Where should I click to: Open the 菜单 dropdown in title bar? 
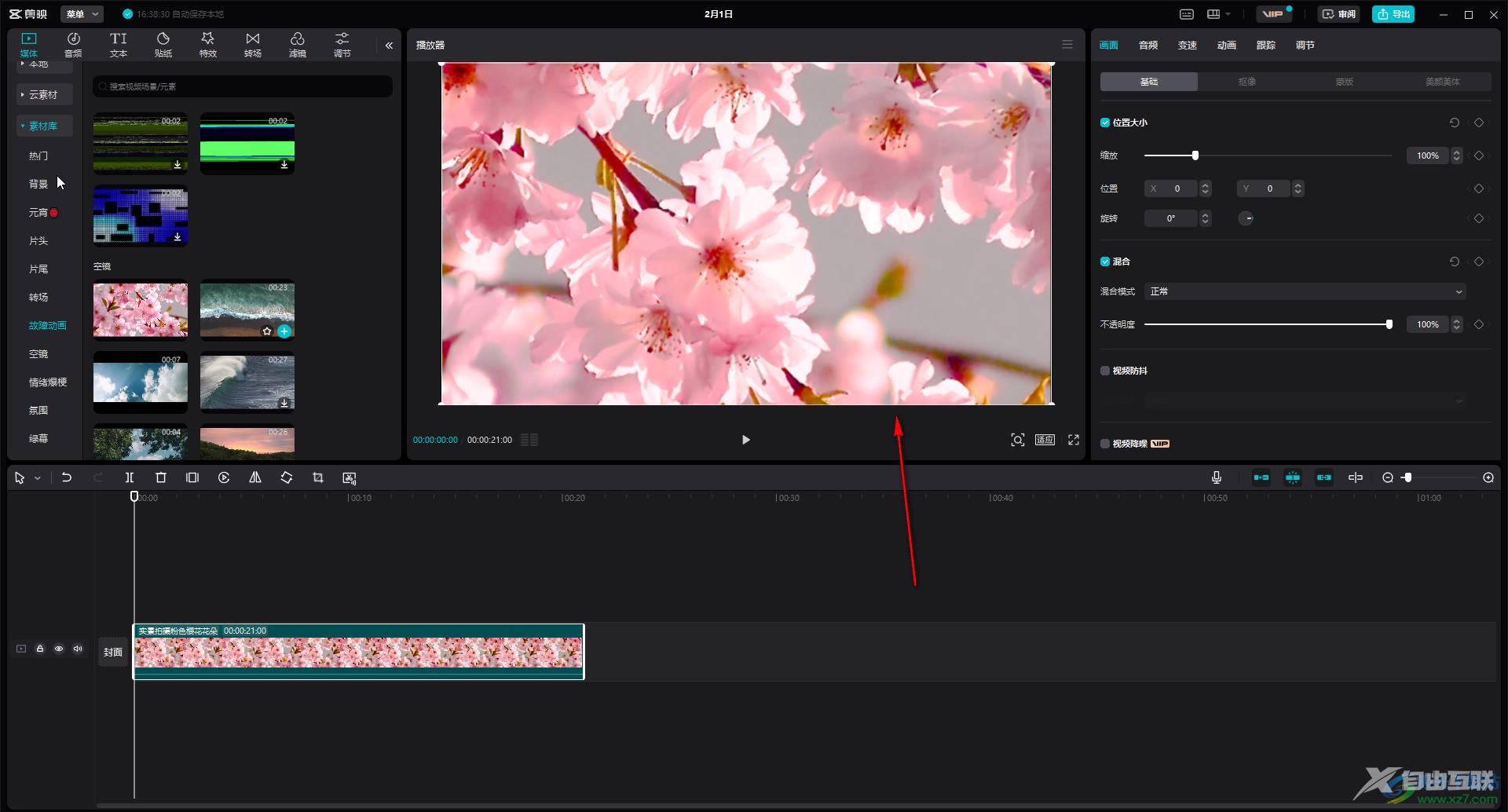tap(82, 14)
